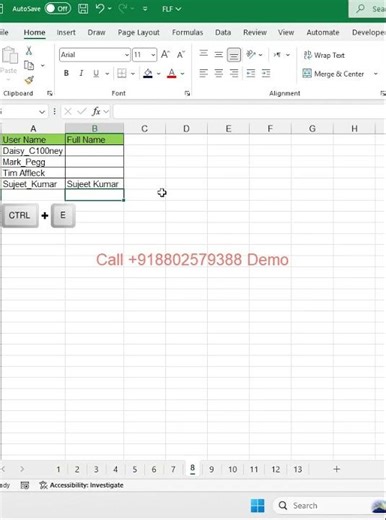
Task: Click the Format Painter brush icon
Action: pos(29,80)
